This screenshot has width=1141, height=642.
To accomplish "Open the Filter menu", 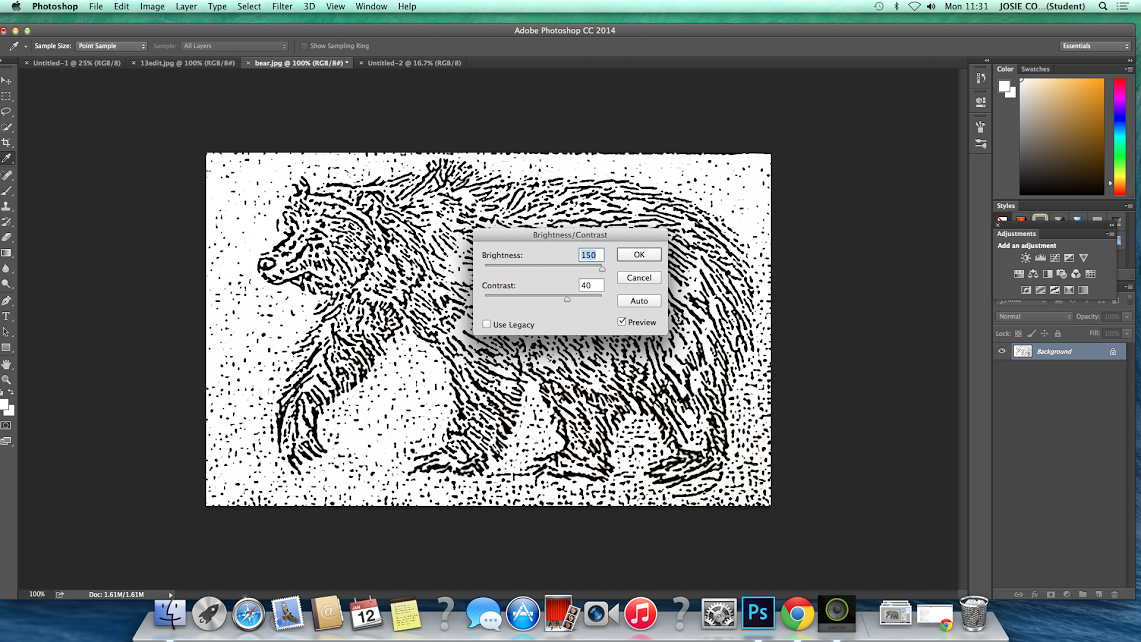I will 282,7.
